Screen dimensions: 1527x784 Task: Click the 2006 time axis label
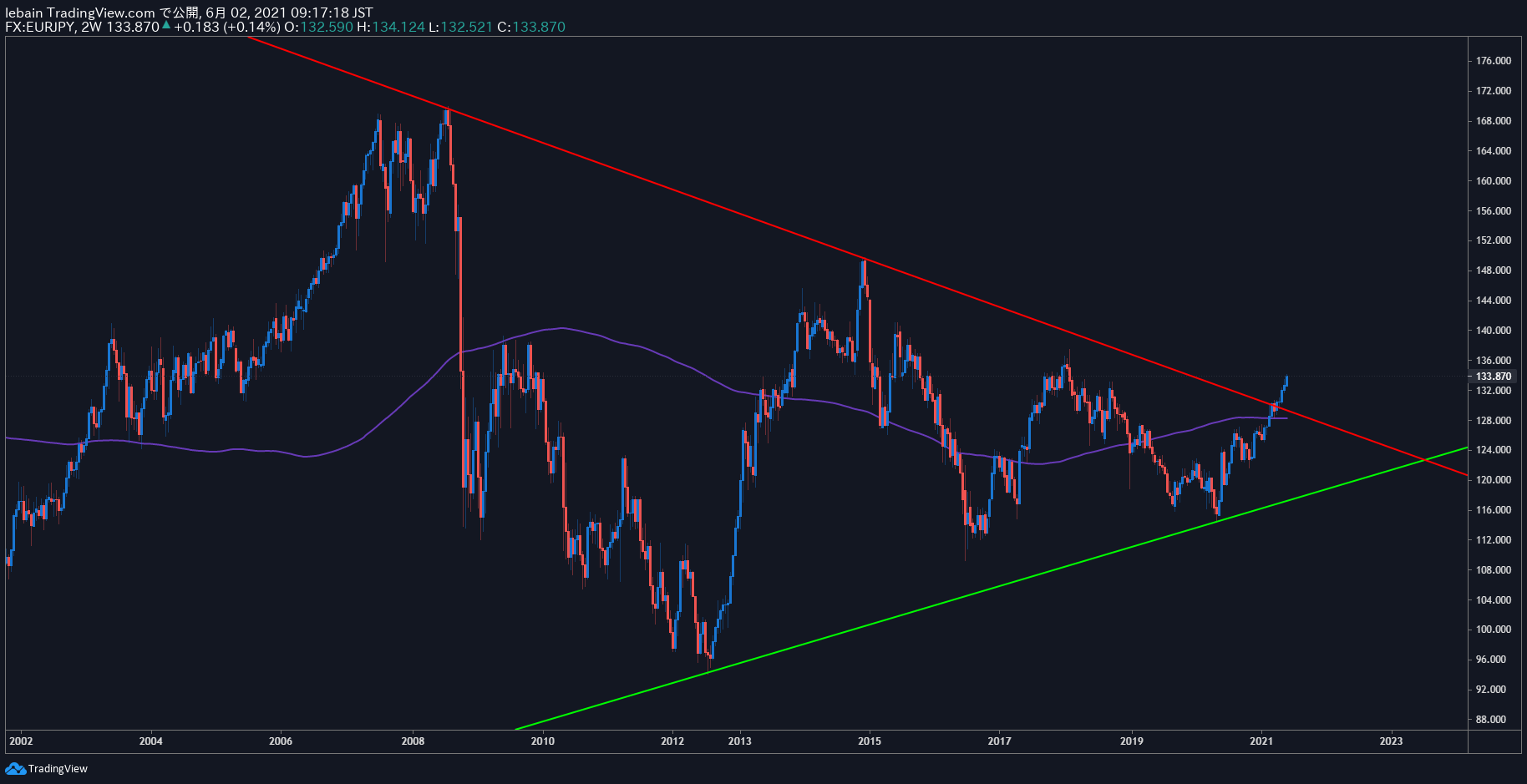coord(282,741)
